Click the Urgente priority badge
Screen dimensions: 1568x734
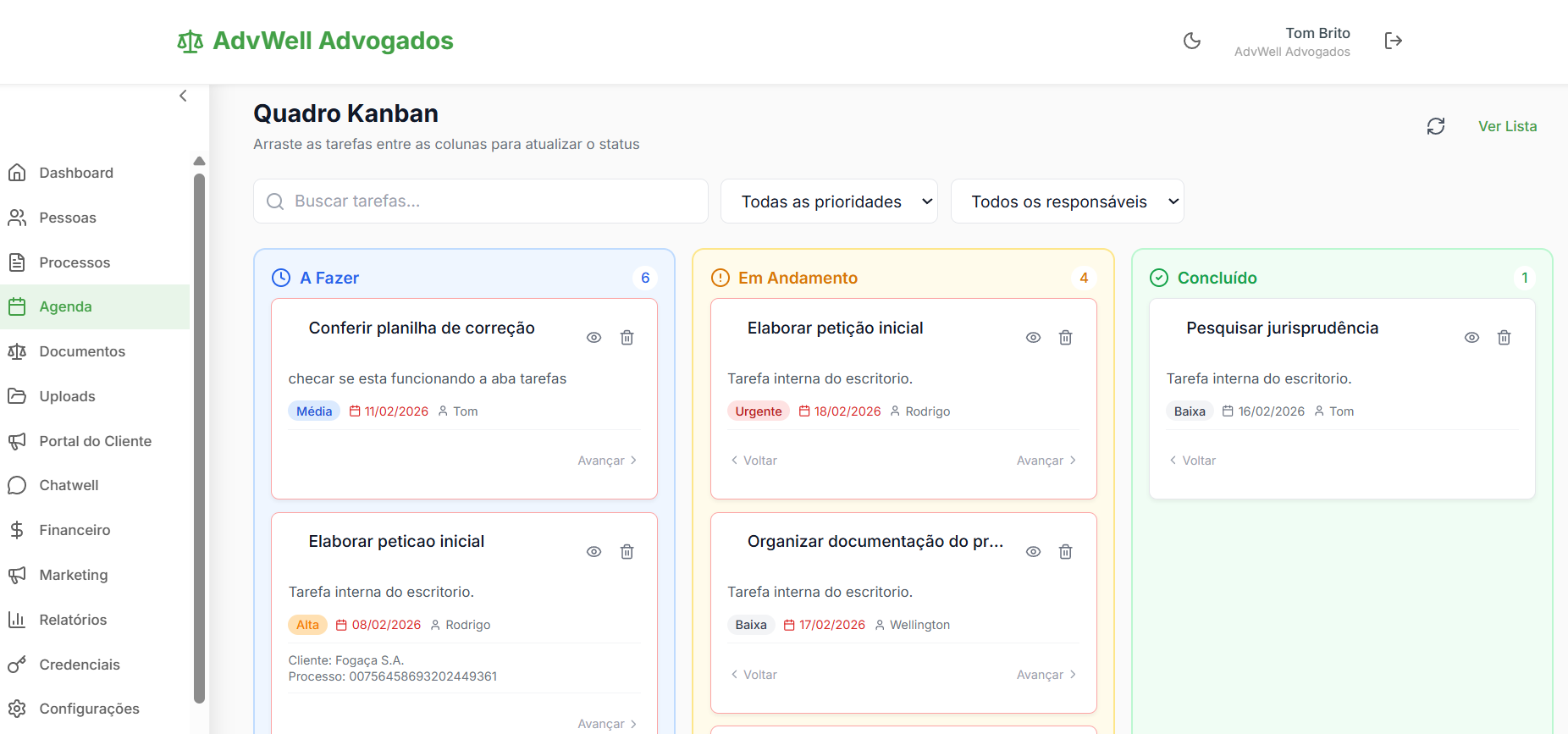tap(759, 411)
